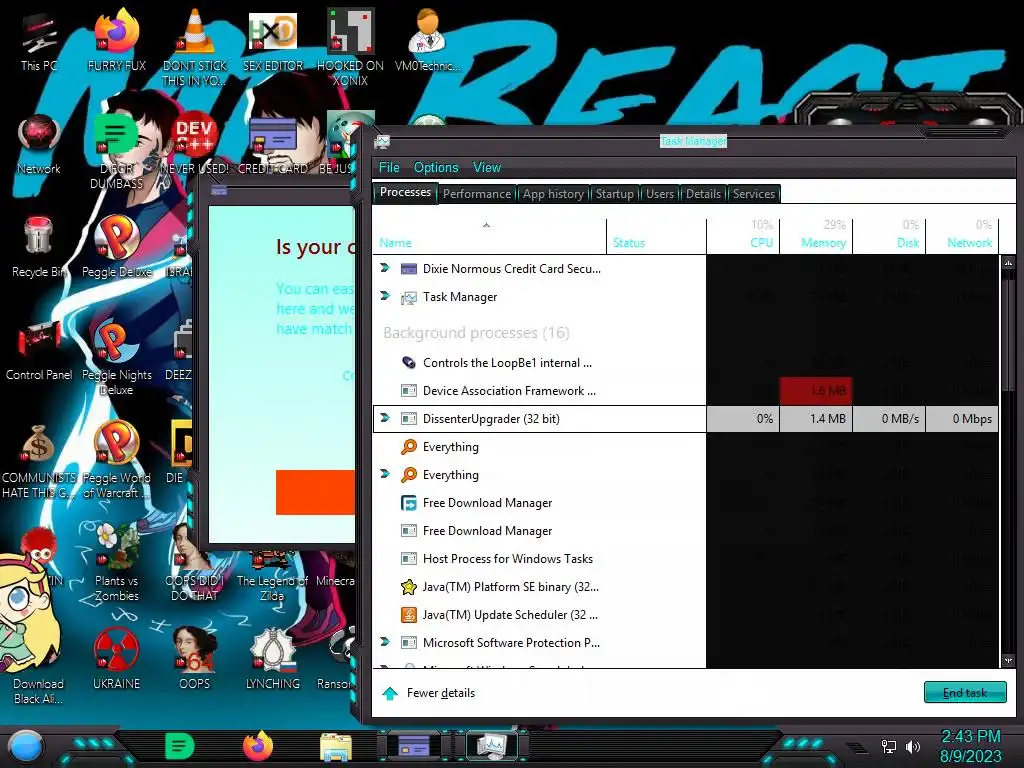Open the Peggle Nights Deluxe desktop icon
This screenshot has height=768, width=1024.
[x=116, y=358]
